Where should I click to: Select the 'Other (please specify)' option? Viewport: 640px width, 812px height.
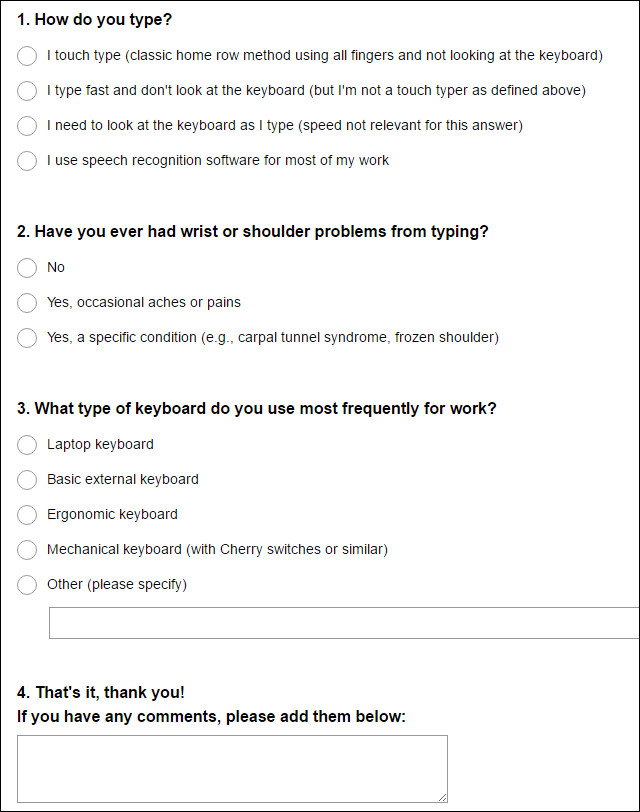pyautogui.click(x=27, y=585)
